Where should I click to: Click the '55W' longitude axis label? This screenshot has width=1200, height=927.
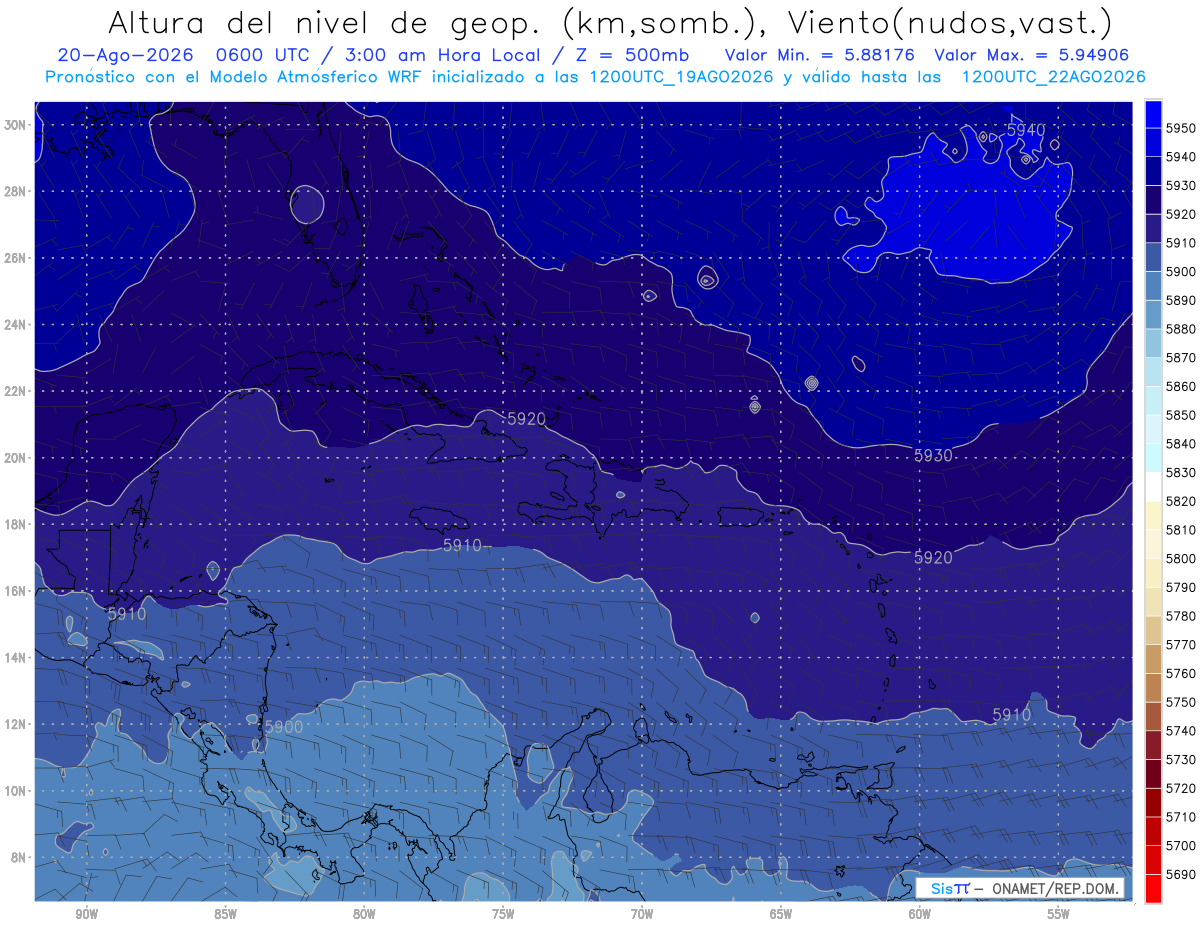[1059, 914]
